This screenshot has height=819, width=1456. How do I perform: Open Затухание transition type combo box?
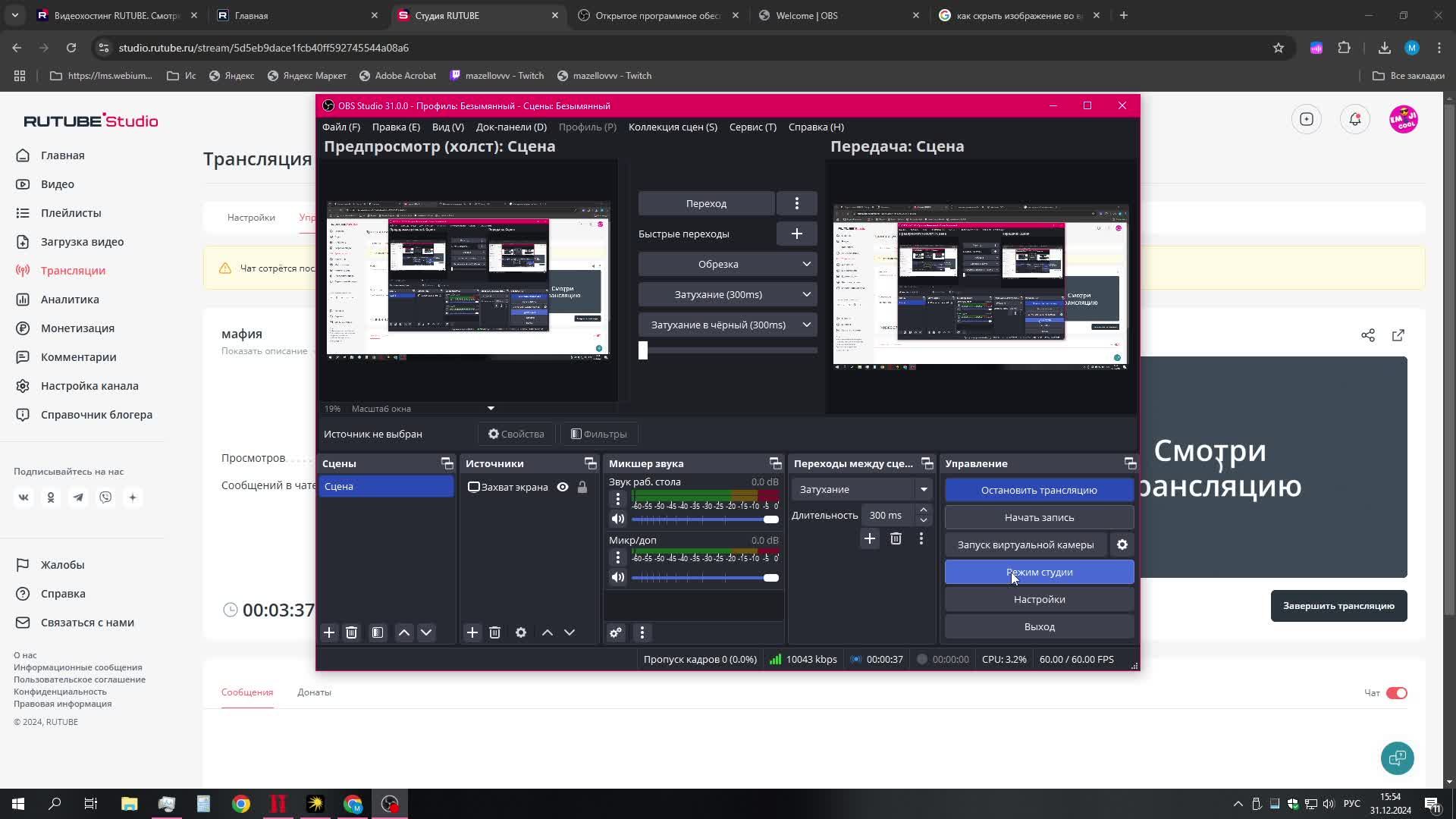tap(861, 489)
